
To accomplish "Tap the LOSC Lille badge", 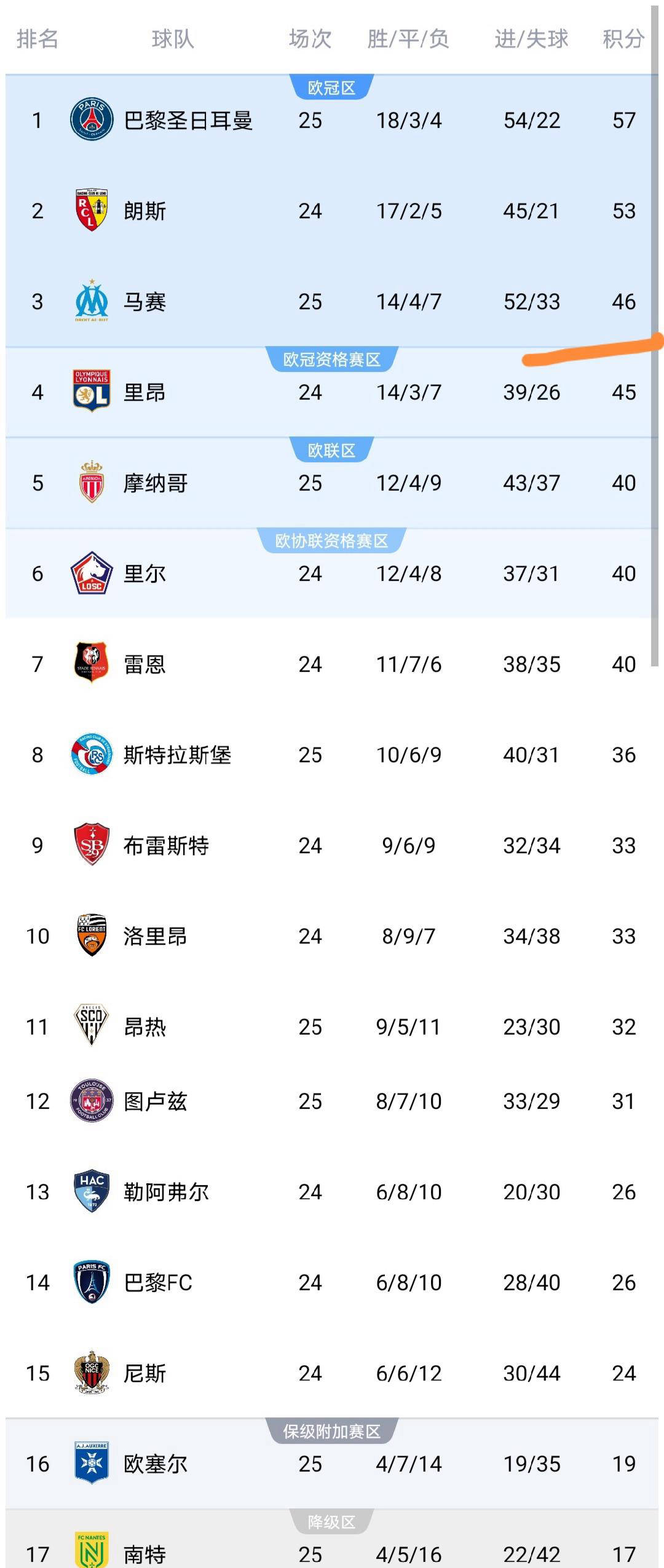I will 92,573.
